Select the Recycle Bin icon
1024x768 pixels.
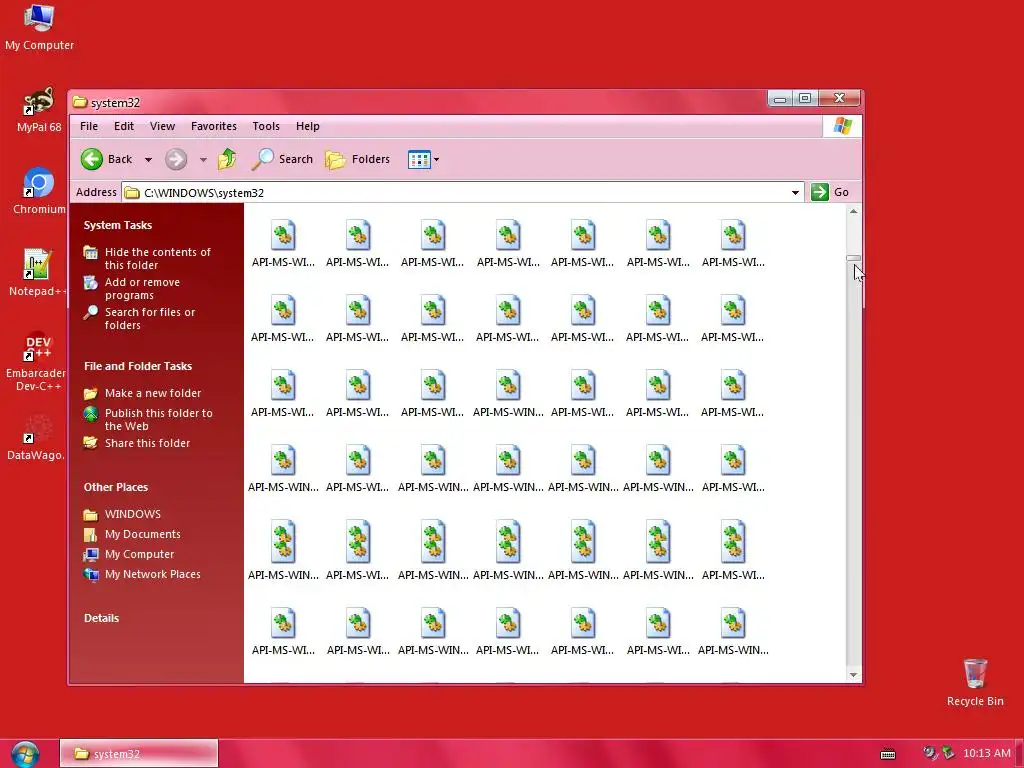[x=975, y=682]
